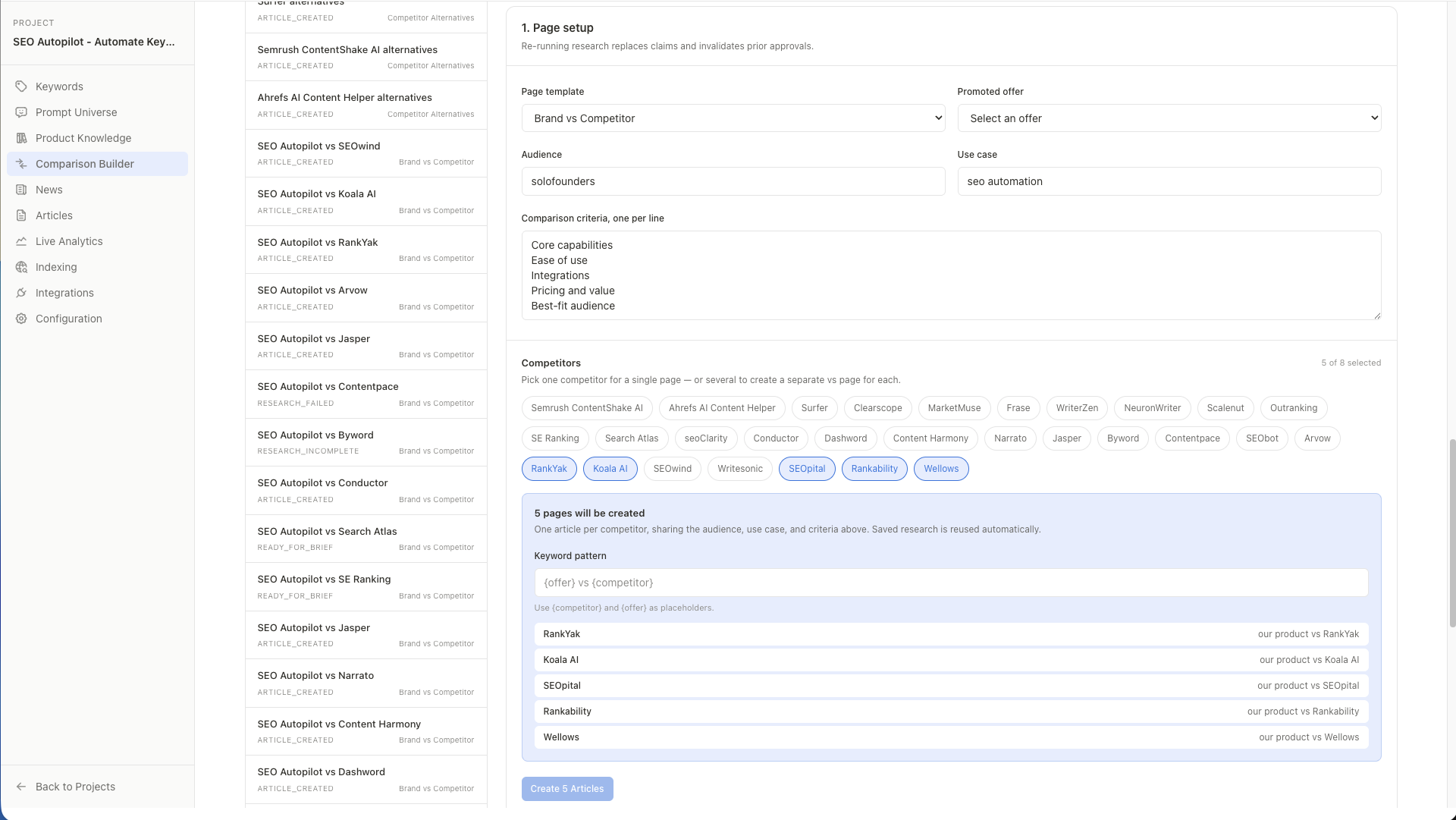Open SEO Autopilot vs Arvow comparison
This screenshot has width=1456, height=820.
pos(366,298)
